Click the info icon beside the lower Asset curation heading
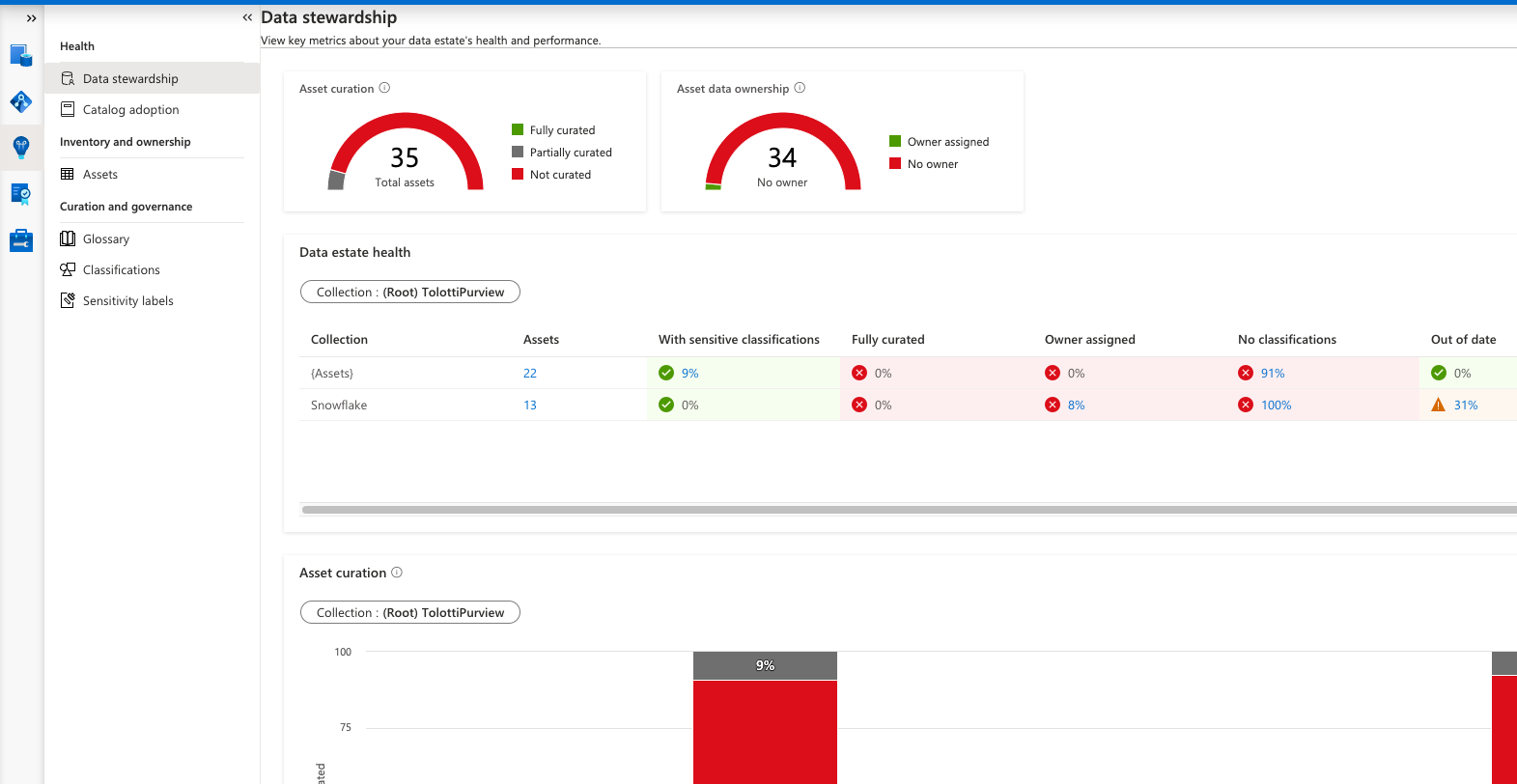The image size is (1517, 784). pos(397,573)
